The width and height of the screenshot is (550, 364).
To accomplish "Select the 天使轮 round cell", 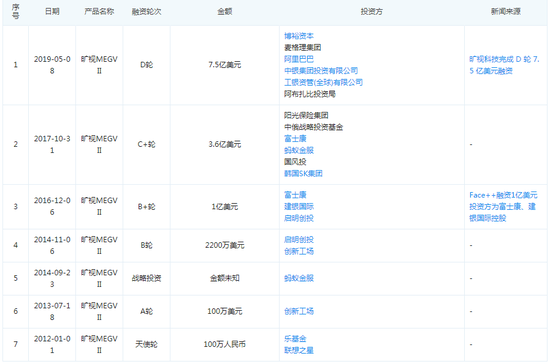I will click(x=147, y=344).
